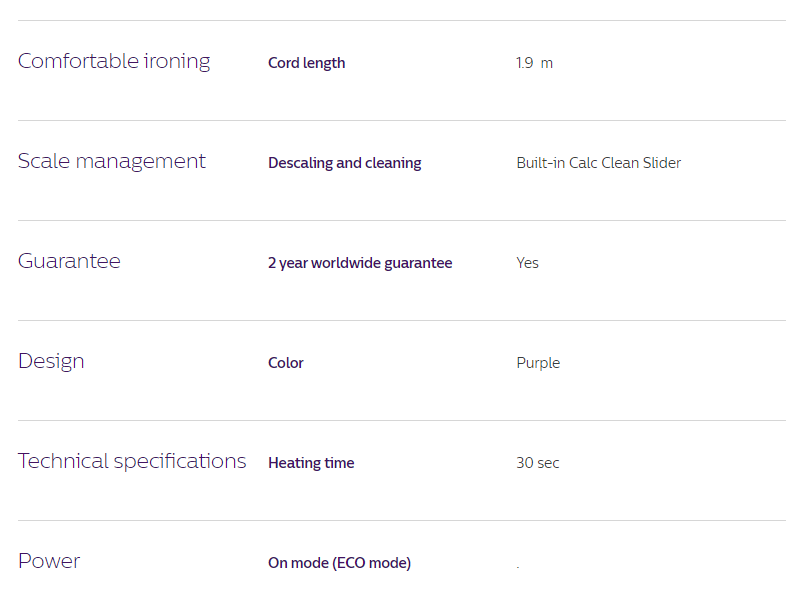Image resolution: width=786 pixels, height=599 pixels.
Task: Click the Design section heading
Action: coord(51,361)
